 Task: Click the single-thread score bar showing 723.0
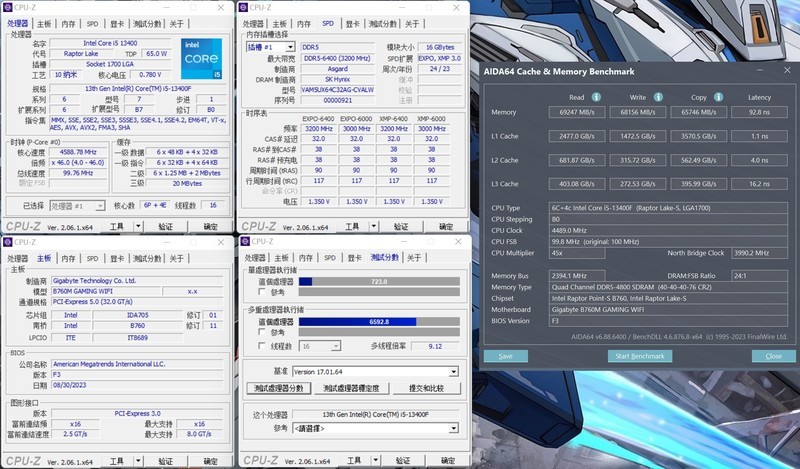tap(379, 282)
